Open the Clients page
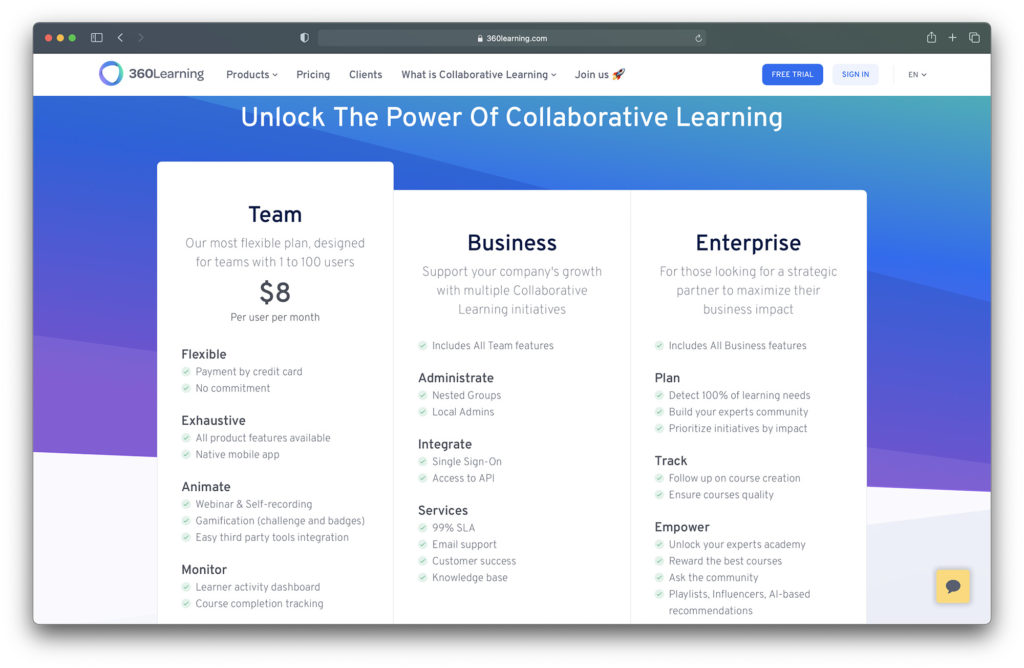The height and width of the screenshot is (668, 1024). (365, 74)
